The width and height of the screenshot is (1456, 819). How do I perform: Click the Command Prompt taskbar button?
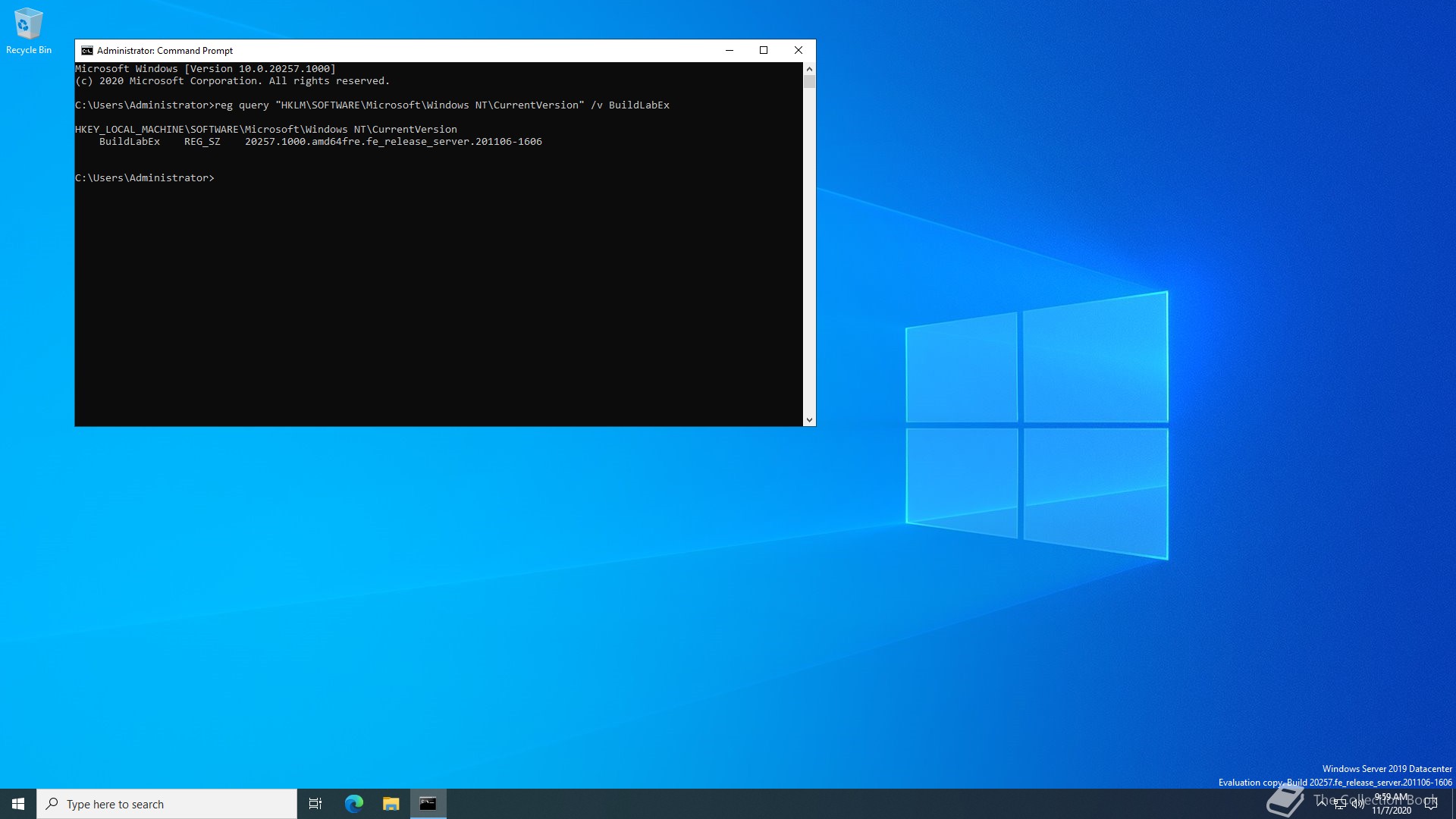point(428,804)
